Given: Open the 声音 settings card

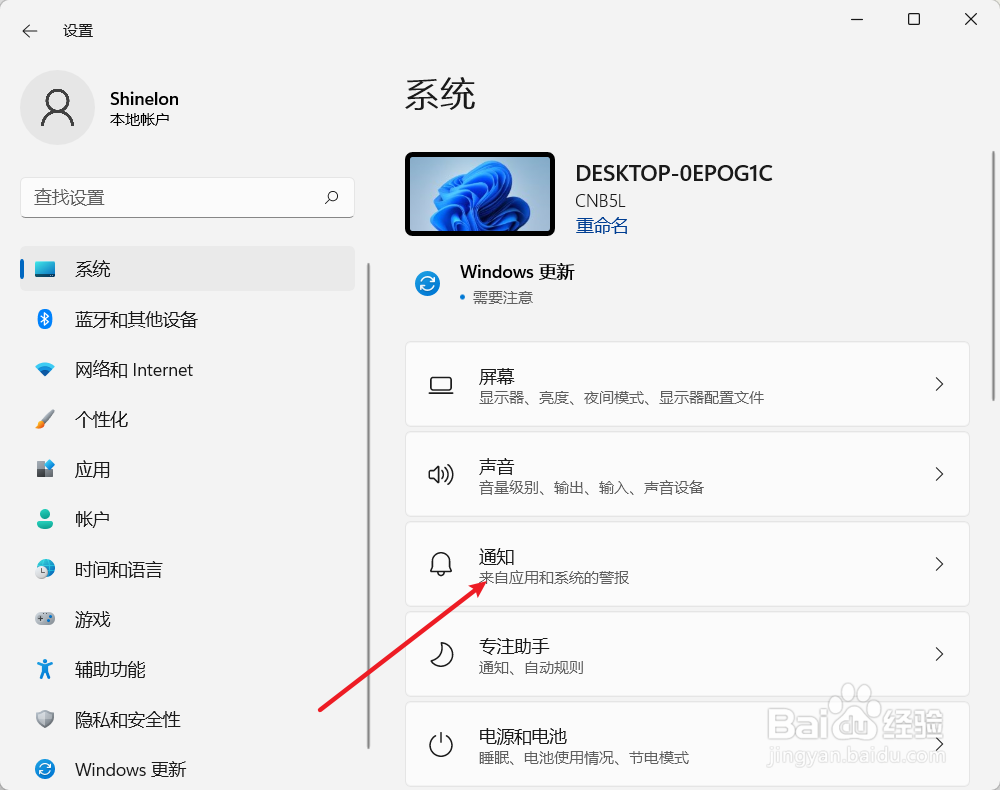Looking at the screenshot, I should [x=687, y=474].
